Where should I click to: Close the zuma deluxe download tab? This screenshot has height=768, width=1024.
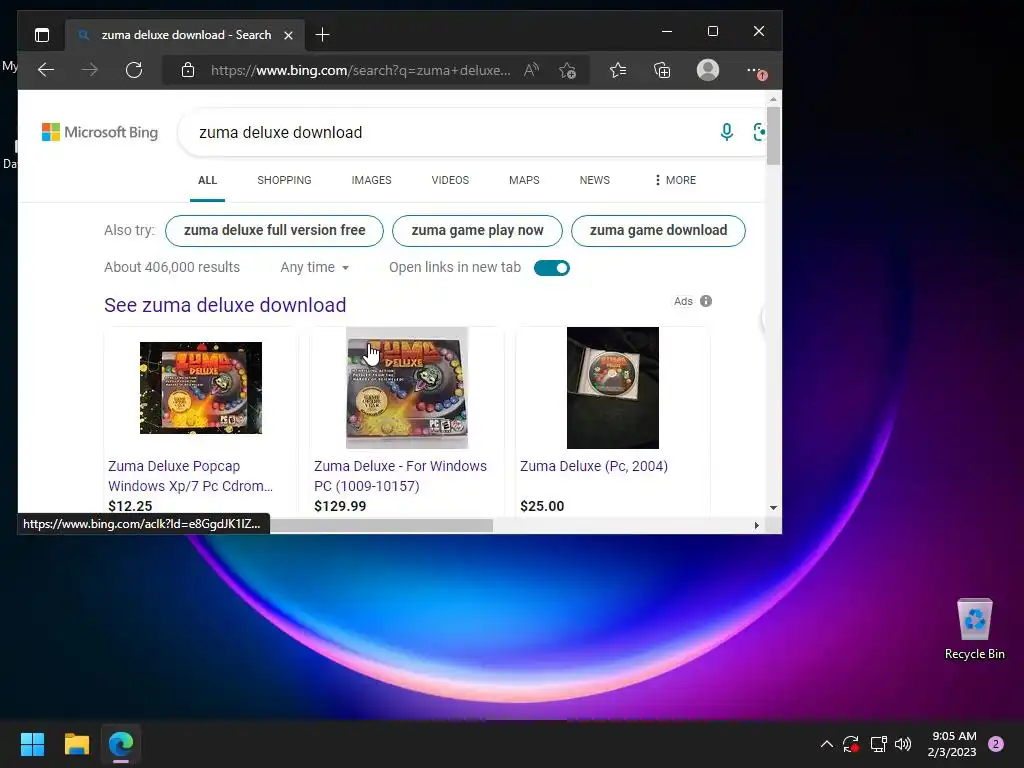tap(288, 35)
